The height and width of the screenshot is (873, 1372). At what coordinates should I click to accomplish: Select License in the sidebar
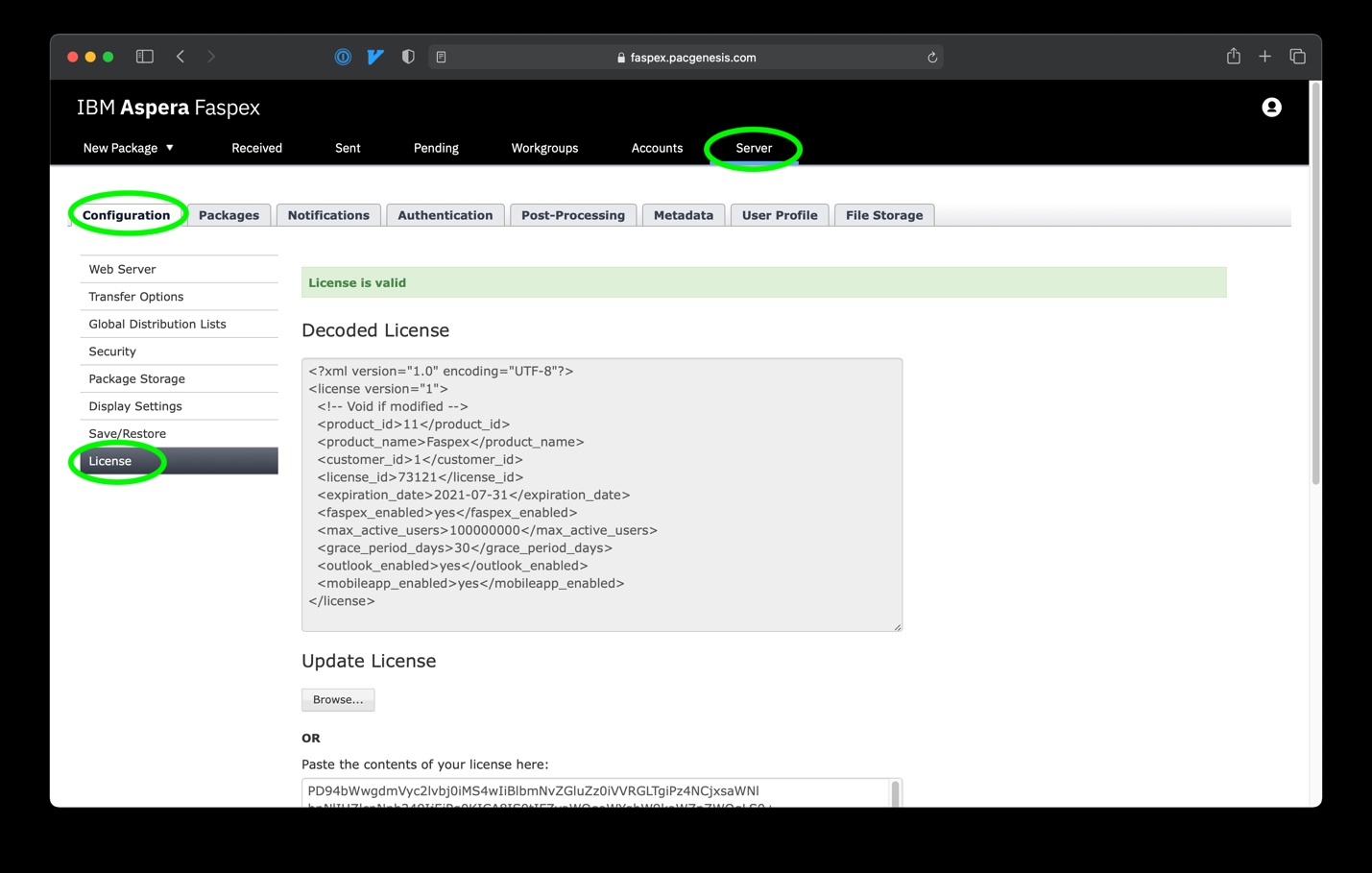[x=180, y=461]
